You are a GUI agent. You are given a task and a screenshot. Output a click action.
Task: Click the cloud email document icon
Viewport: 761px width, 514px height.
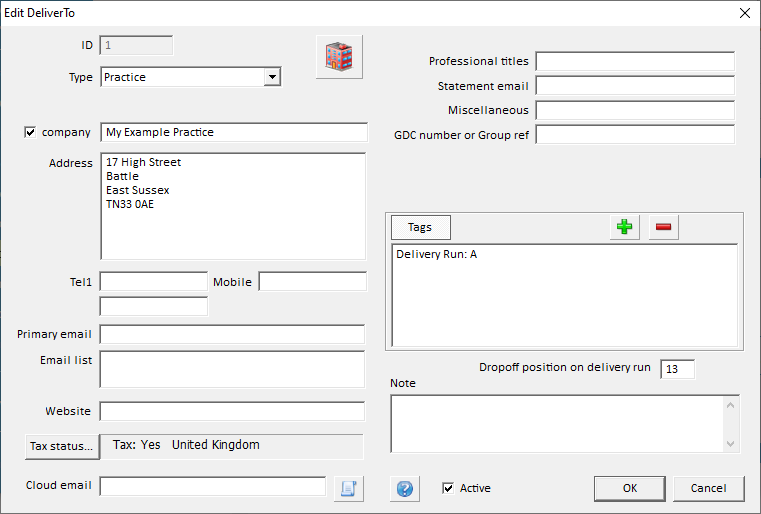click(349, 488)
